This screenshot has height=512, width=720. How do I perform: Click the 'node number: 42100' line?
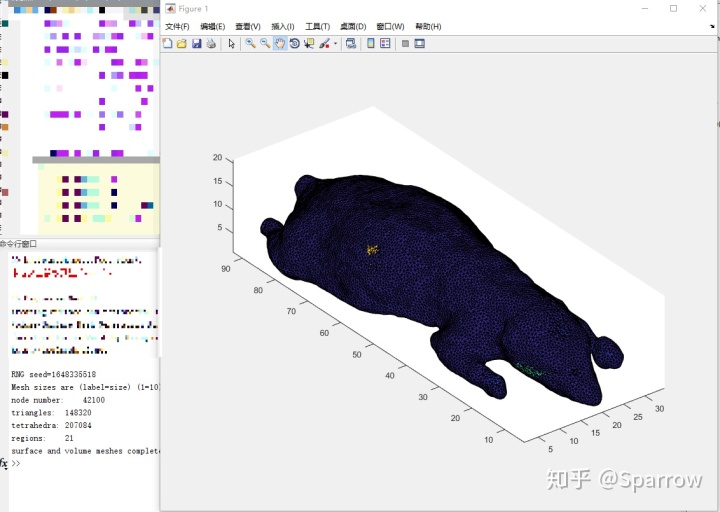(58, 400)
